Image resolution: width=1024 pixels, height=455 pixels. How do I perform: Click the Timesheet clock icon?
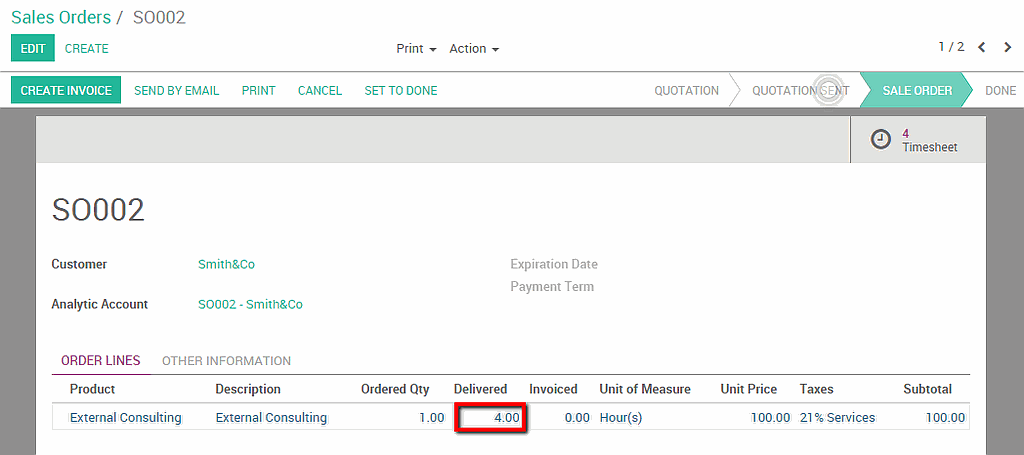point(880,140)
